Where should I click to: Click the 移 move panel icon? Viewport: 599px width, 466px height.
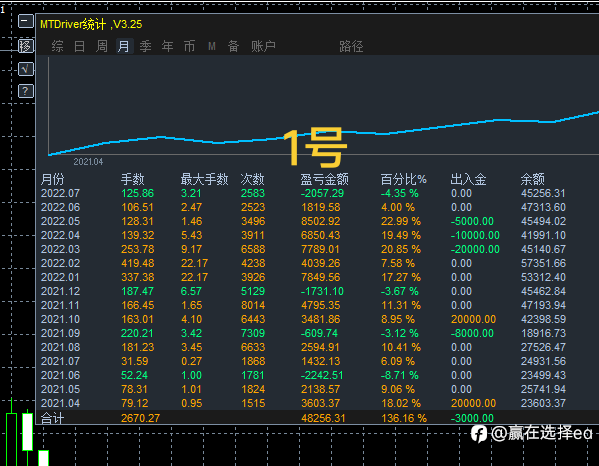(26, 46)
